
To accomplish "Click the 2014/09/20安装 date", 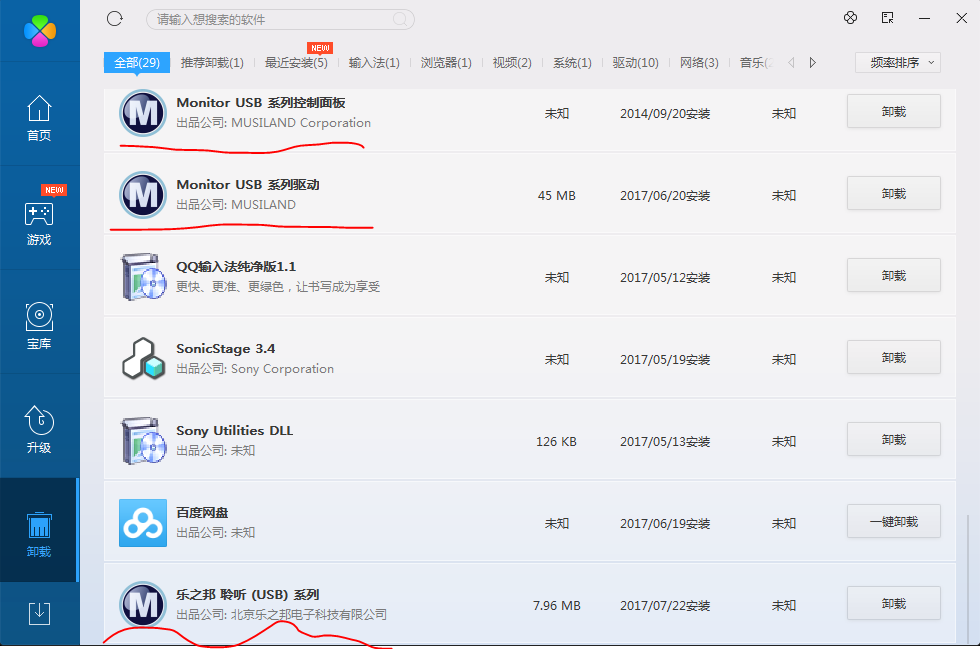I will coord(665,114).
